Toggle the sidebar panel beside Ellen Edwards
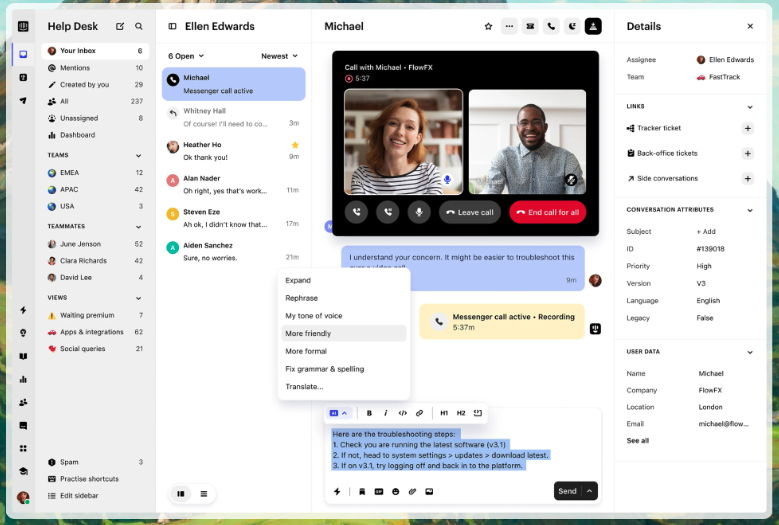Viewport: 779px width, 525px height. click(172, 26)
